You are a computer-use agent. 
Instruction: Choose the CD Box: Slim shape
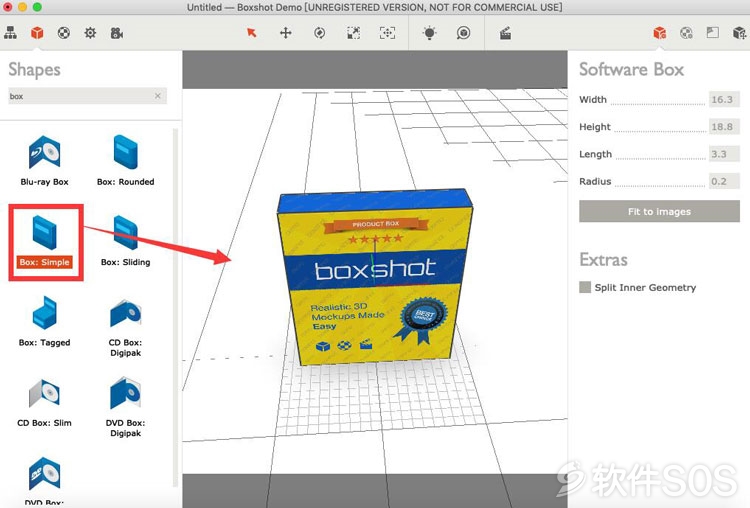click(44, 403)
